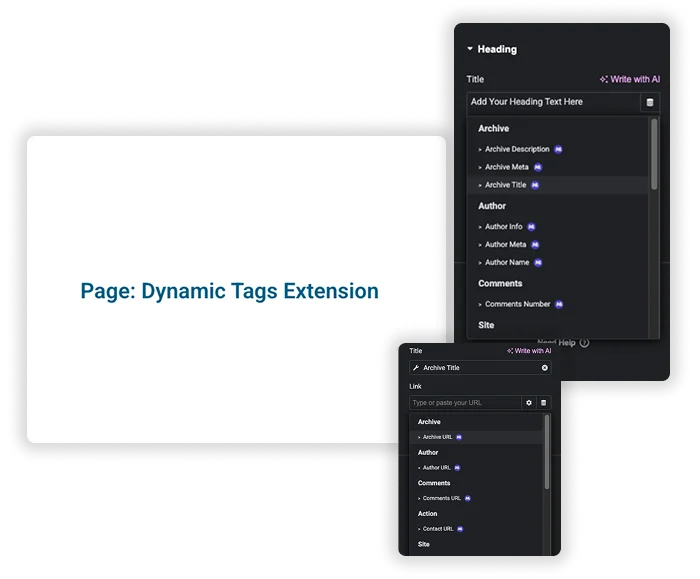Click the pro badge beside Author Meta
700x579 pixels.
[535, 245]
